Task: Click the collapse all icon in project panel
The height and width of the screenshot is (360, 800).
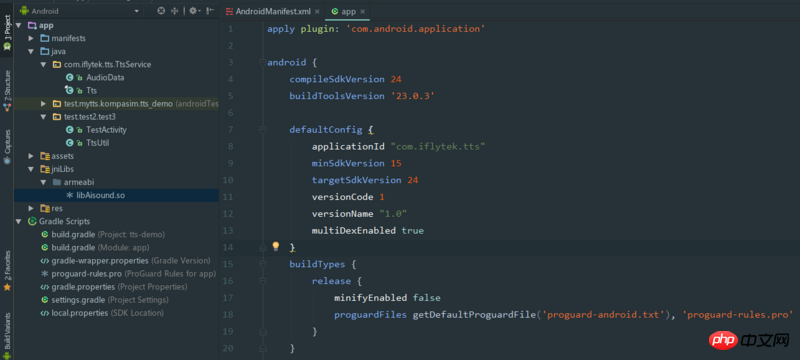Action: 174,11
